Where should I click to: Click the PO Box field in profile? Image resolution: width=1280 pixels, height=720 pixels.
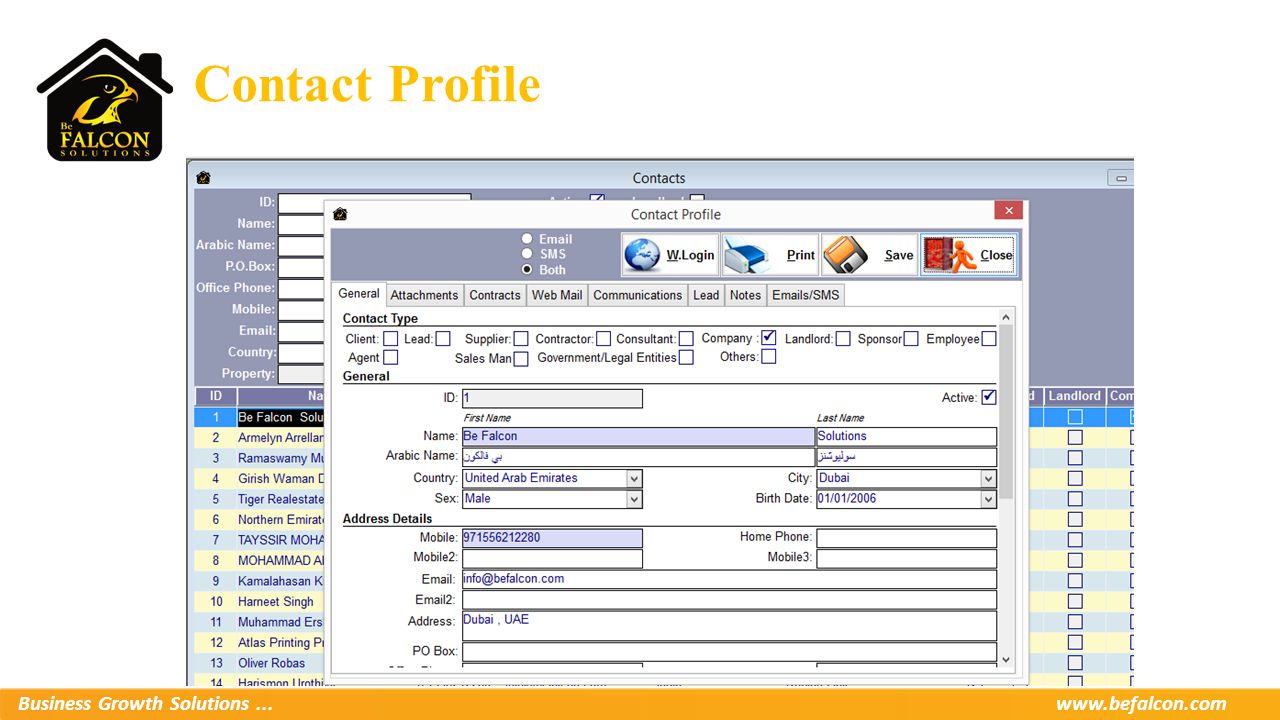[x=729, y=652]
